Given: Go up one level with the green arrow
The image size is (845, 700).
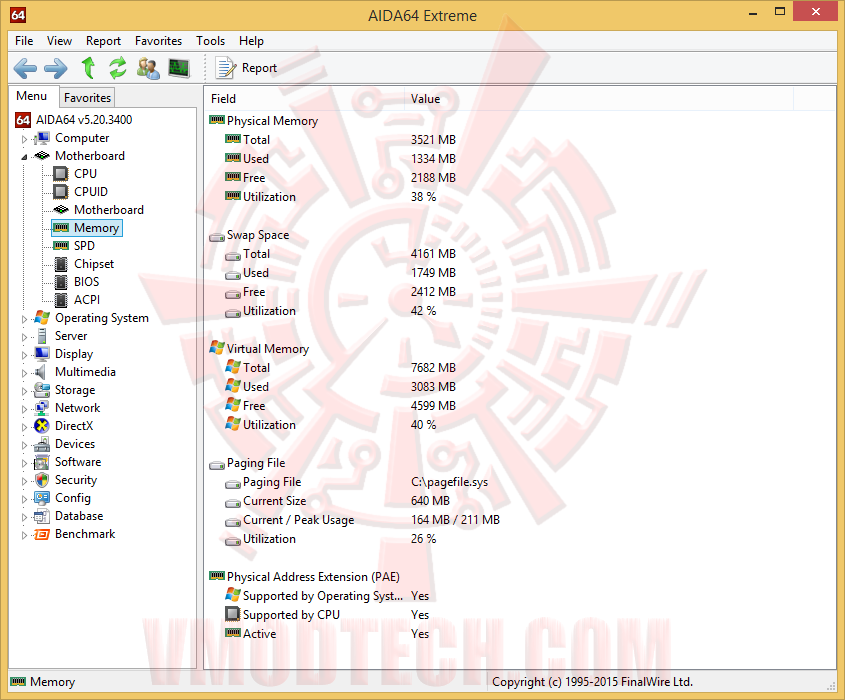Looking at the screenshot, I should (88, 68).
